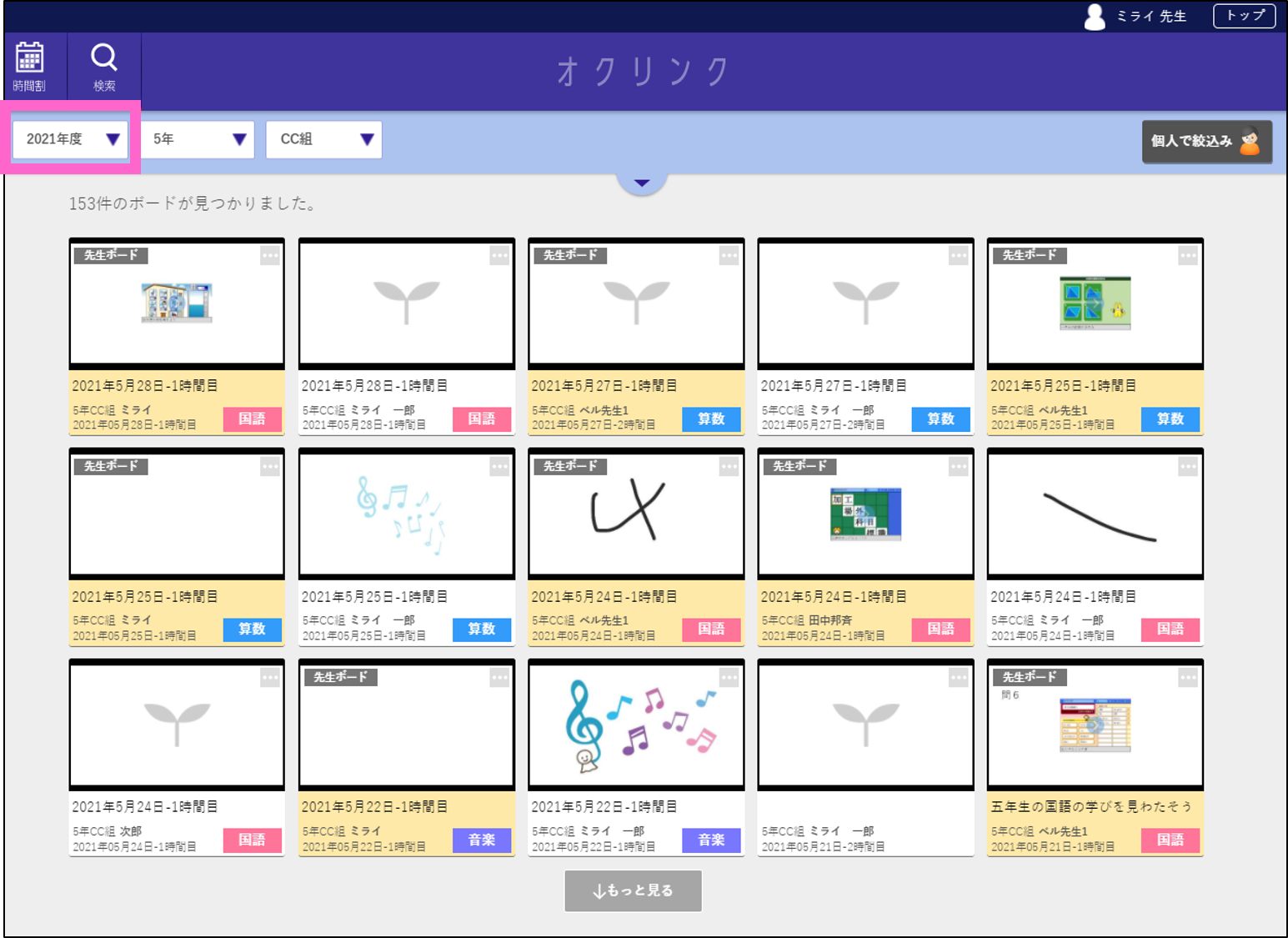
Task: Select 音楽 tag on colorful music notes card
Action: [x=711, y=840]
